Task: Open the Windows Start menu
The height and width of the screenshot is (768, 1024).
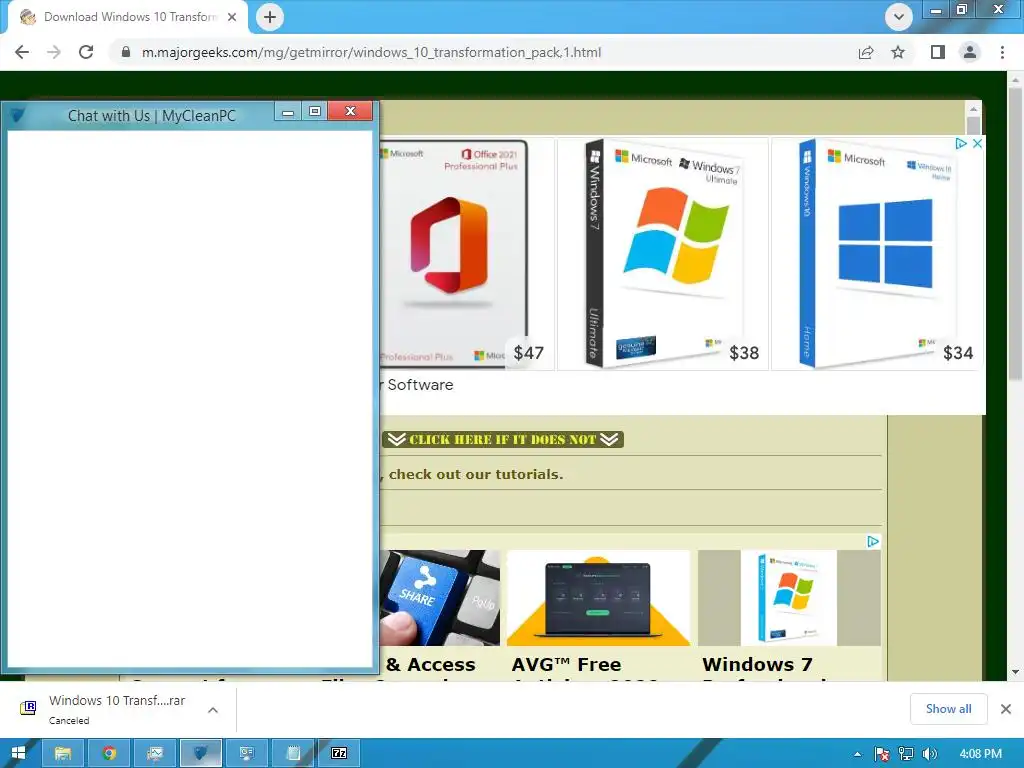Action: 18,753
